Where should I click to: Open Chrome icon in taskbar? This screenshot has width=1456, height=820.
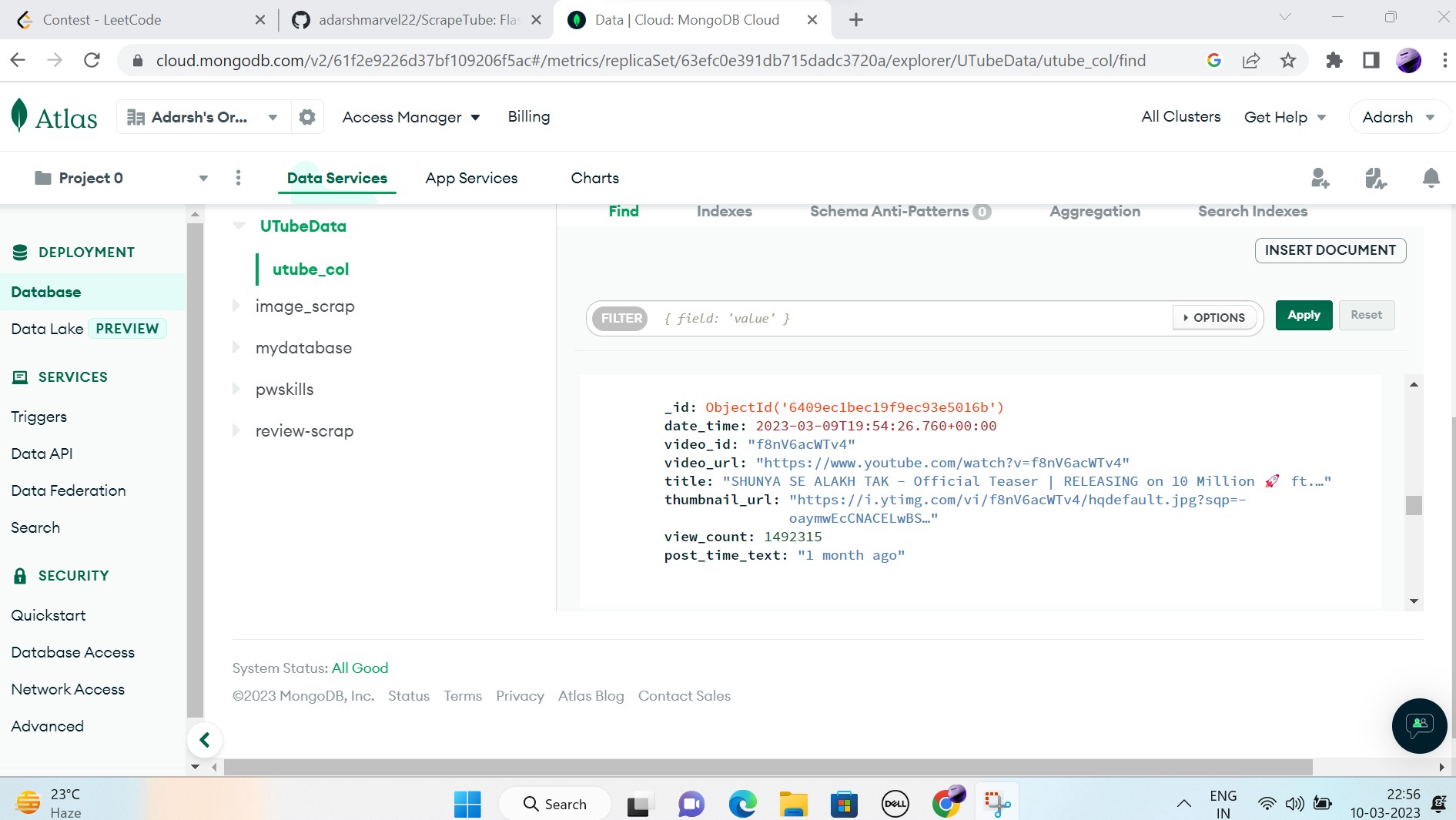(x=947, y=802)
